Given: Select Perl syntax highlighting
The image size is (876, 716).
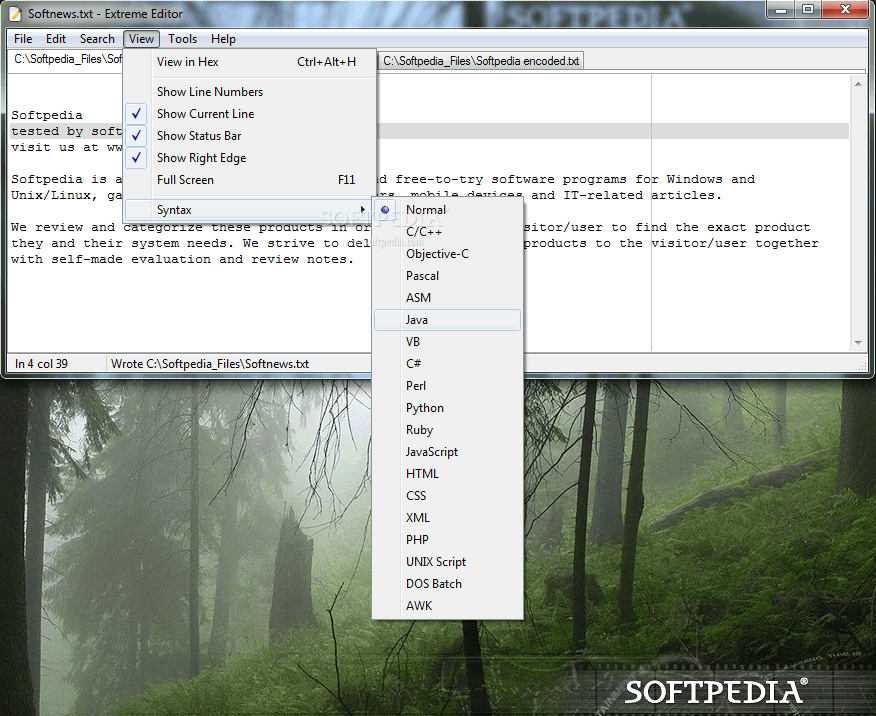Looking at the screenshot, I should click(447, 386).
